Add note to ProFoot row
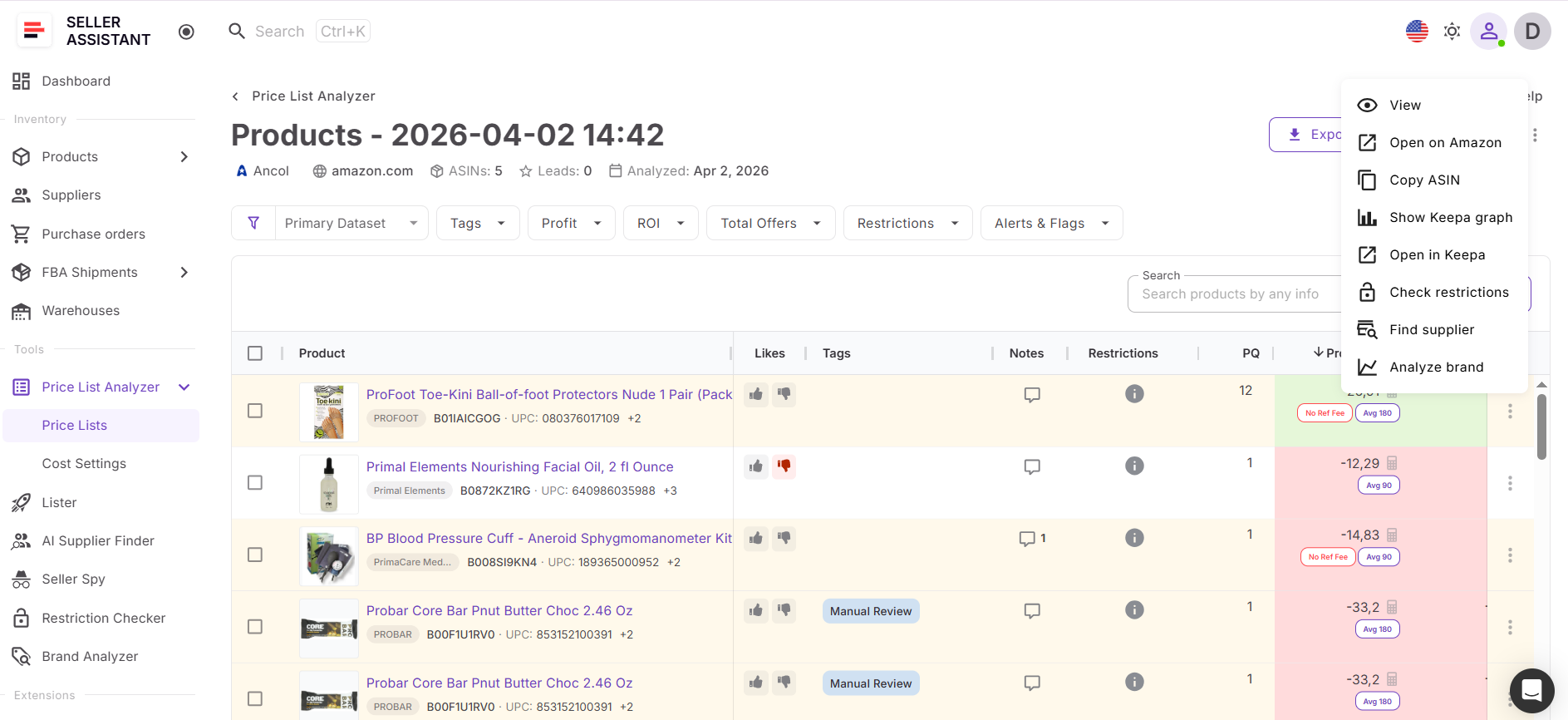This screenshot has height=720, width=1568. point(1032,395)
